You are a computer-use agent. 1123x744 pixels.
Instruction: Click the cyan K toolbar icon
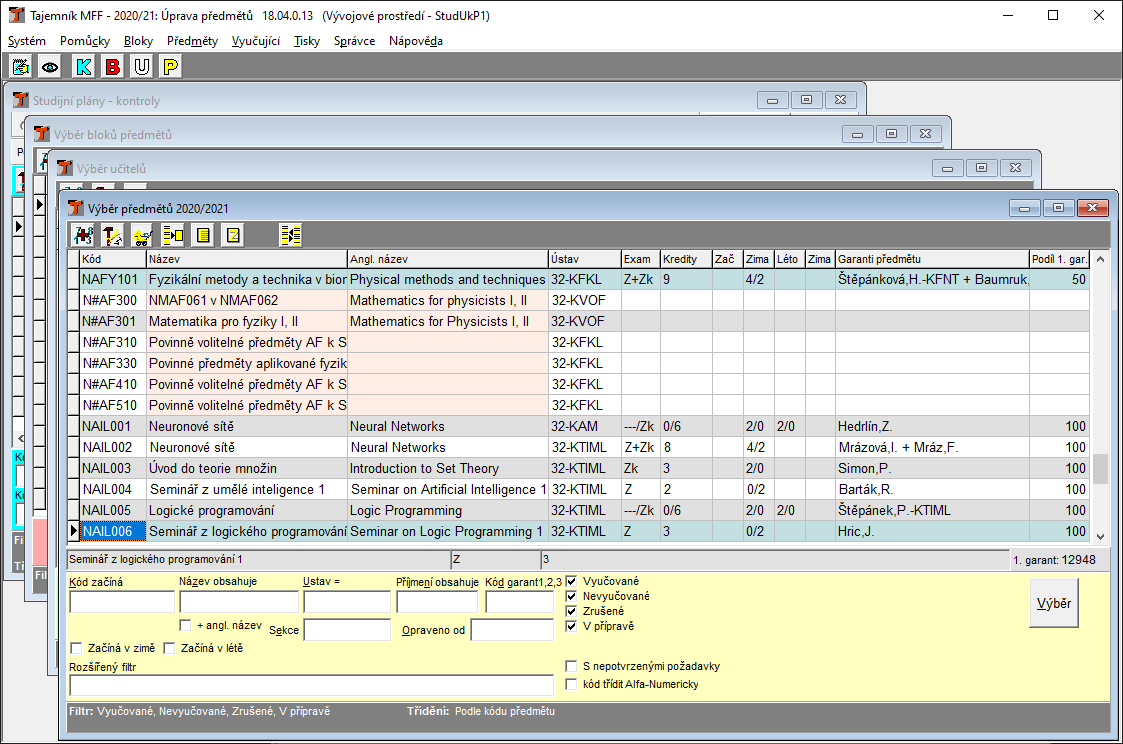(x=83, y=67)
